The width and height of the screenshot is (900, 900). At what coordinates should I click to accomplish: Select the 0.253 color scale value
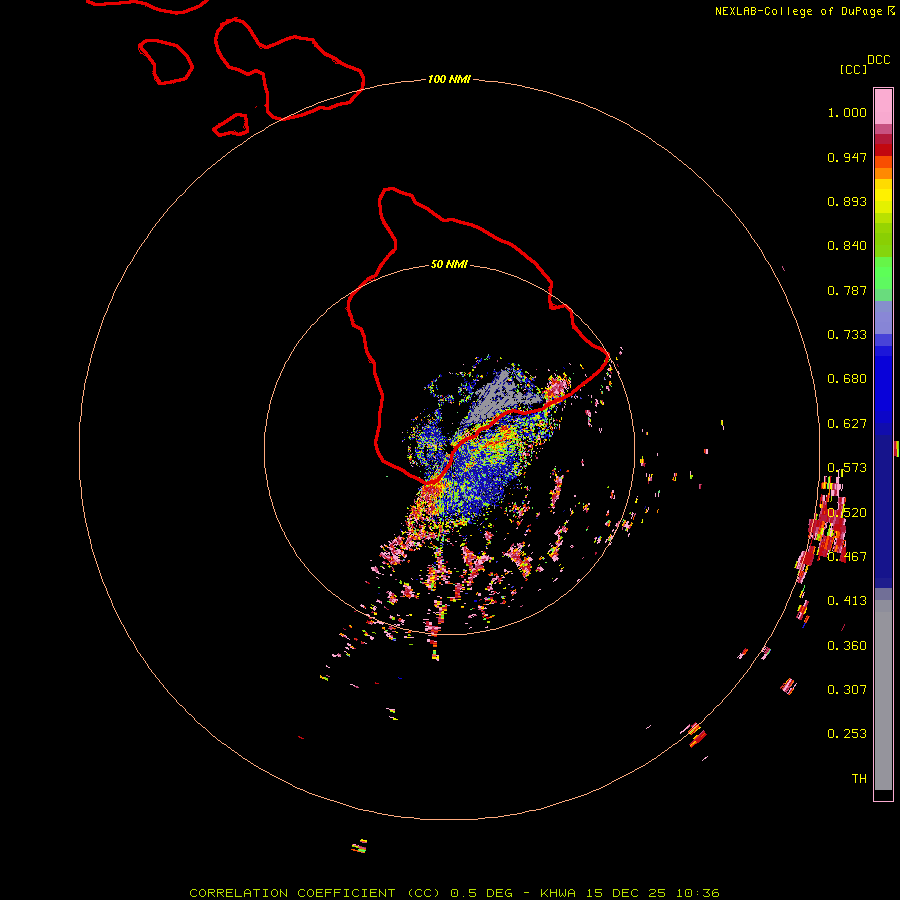(847, 734)
